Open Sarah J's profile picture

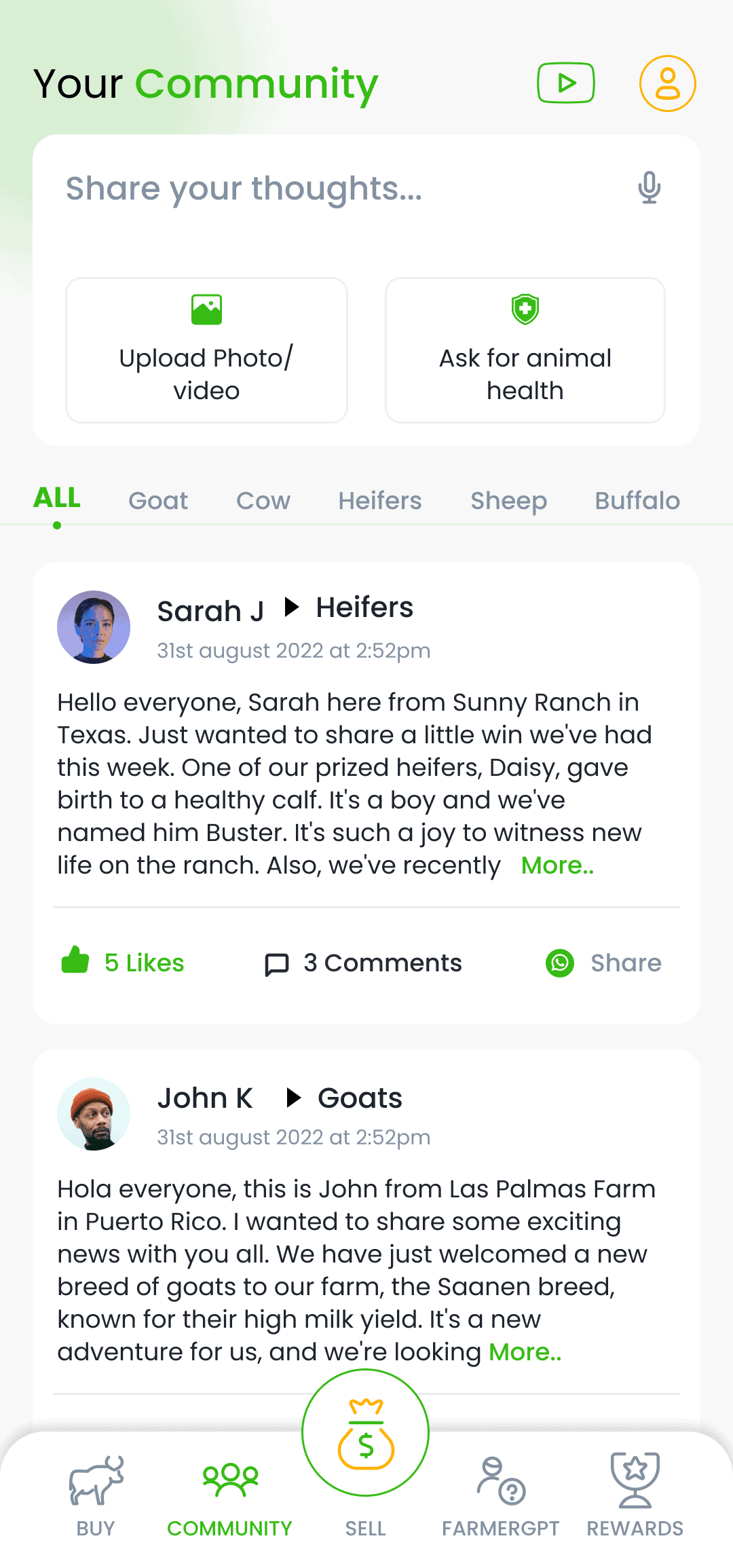94,627
